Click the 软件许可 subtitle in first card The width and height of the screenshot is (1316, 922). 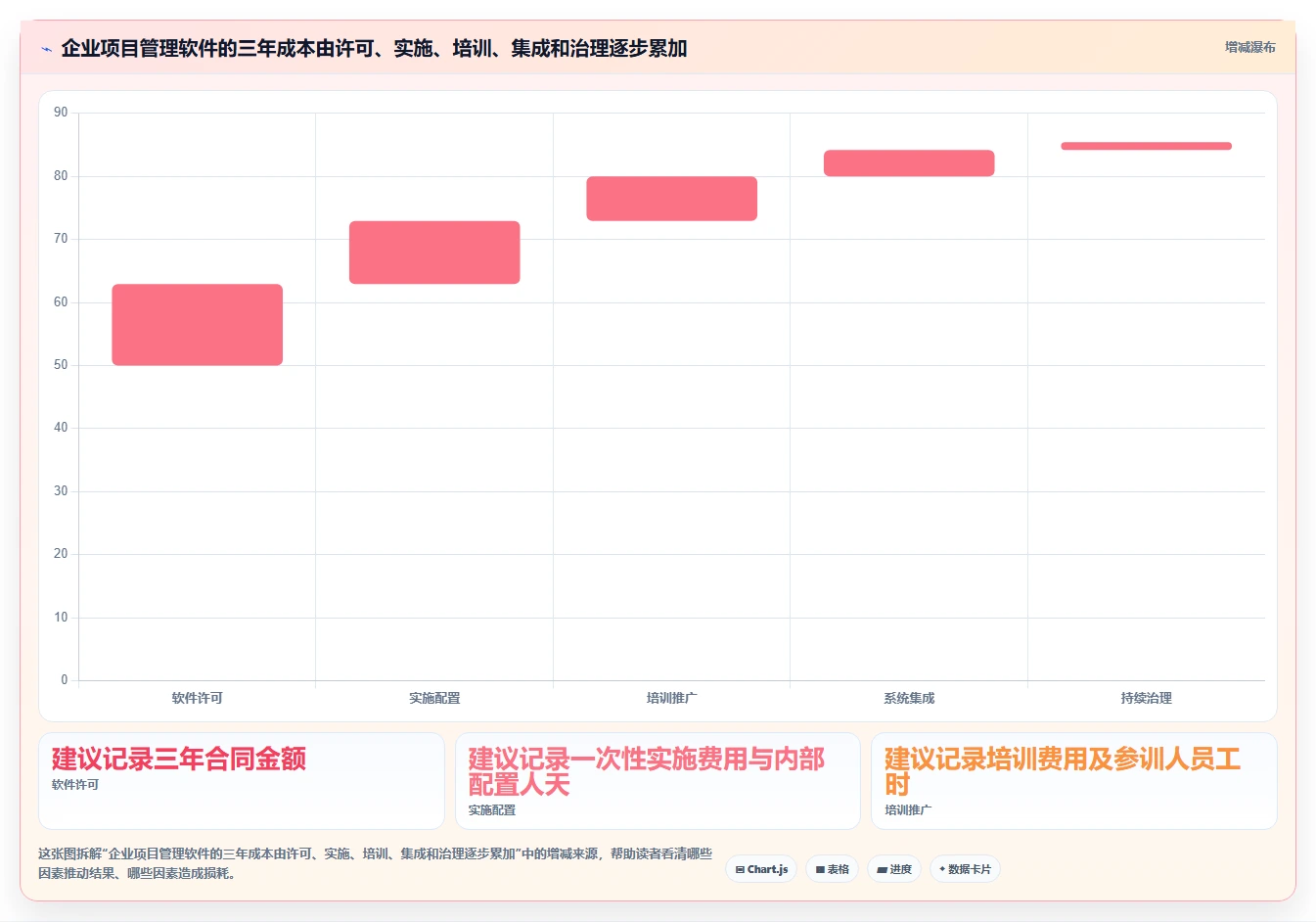(75, 785)
